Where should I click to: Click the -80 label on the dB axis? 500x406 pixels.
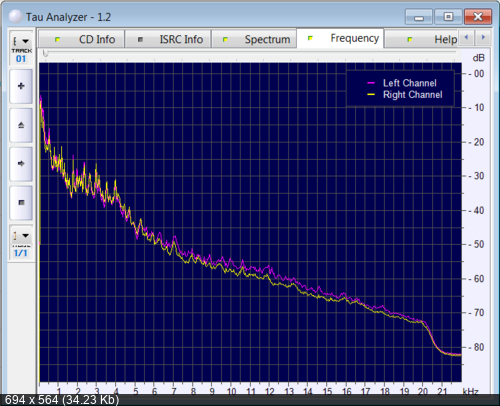click(x=477, y=347)
